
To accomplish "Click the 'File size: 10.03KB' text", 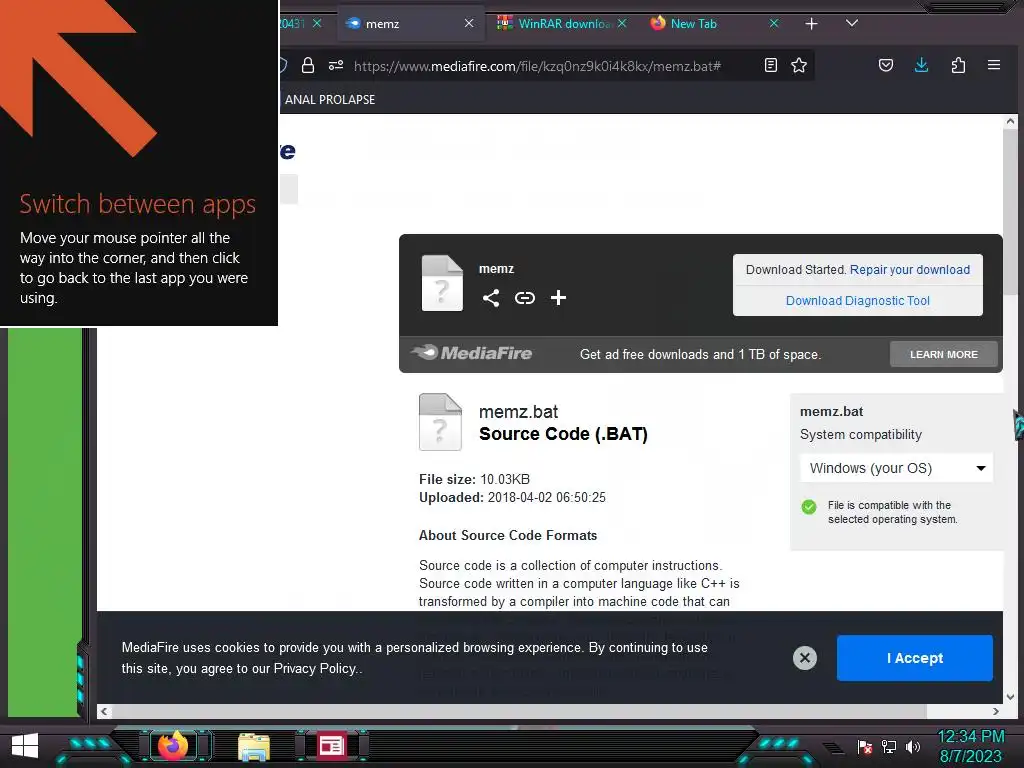I will (x=474, y=479).
